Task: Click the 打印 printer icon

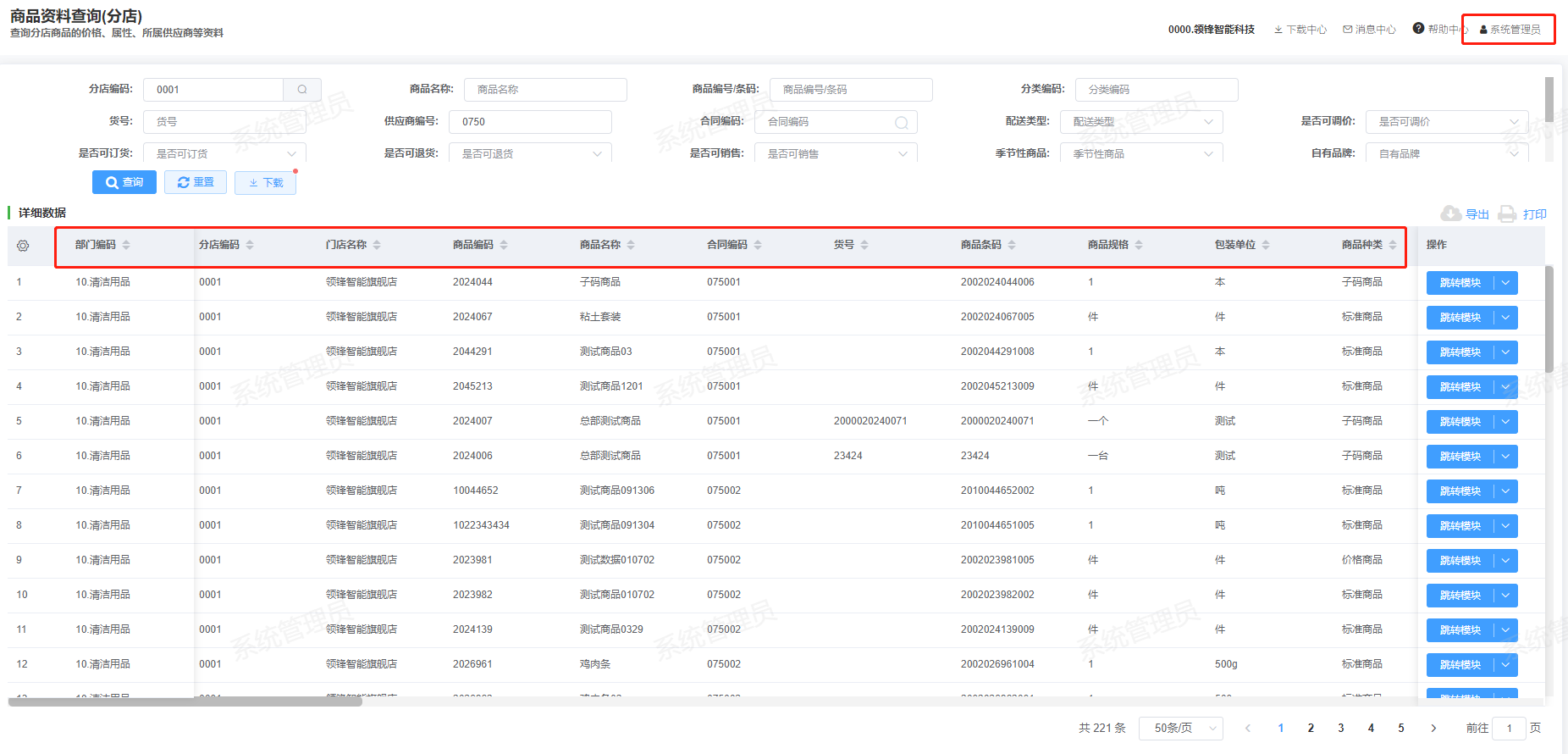Action: pos(1507,213)
